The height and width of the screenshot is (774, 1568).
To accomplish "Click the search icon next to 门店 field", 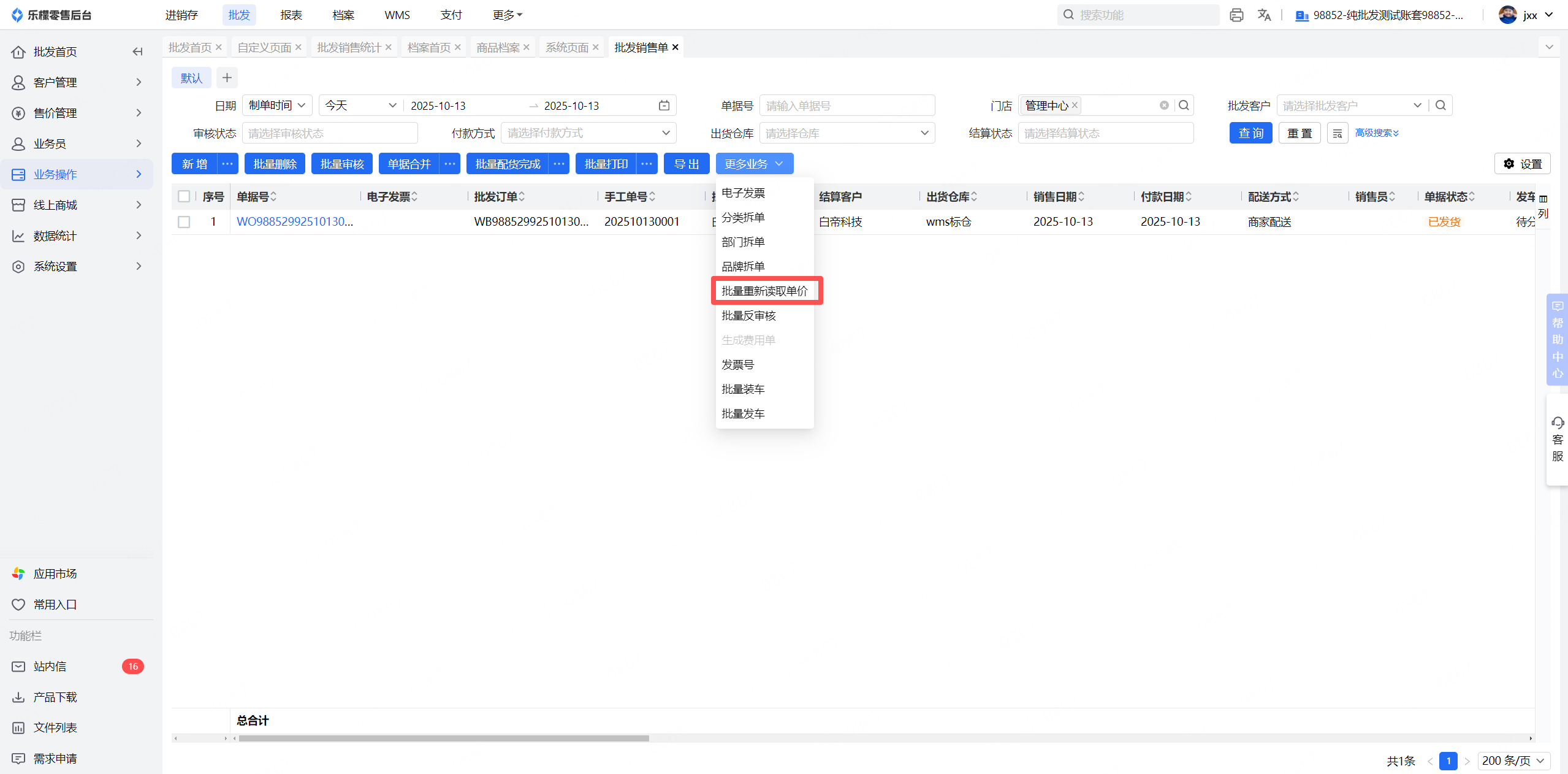I will point(1184,105).
